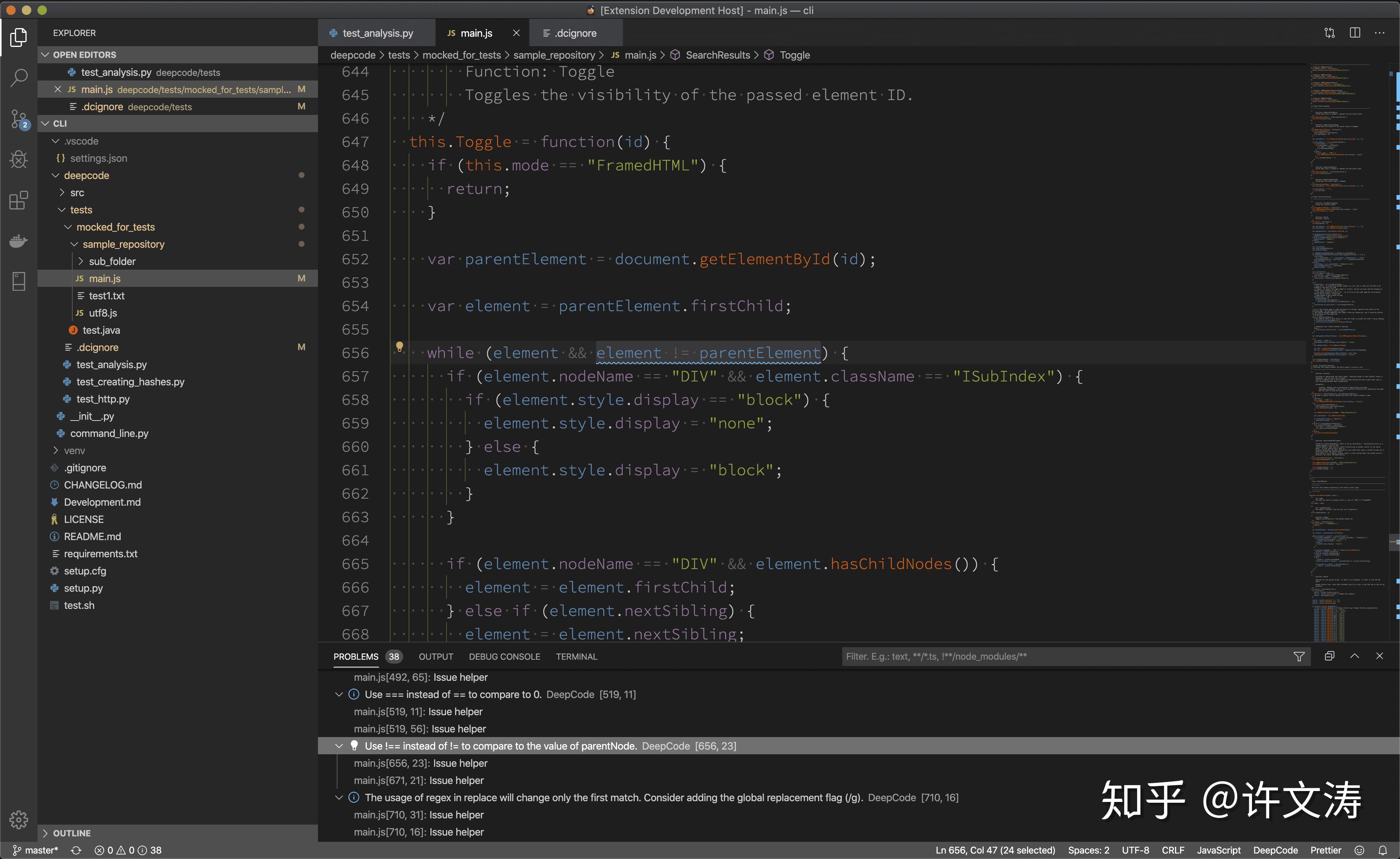Collapse the Open Editors section
Viewport: 1400px width, 859px height.
[45, 55]
